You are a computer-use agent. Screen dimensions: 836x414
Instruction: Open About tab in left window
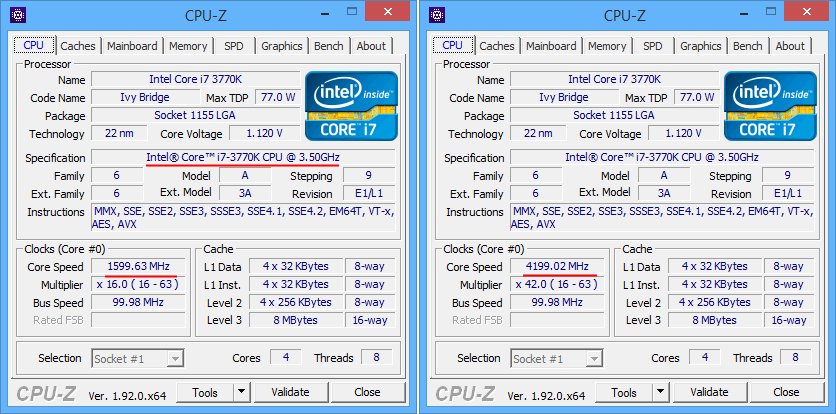371,46
